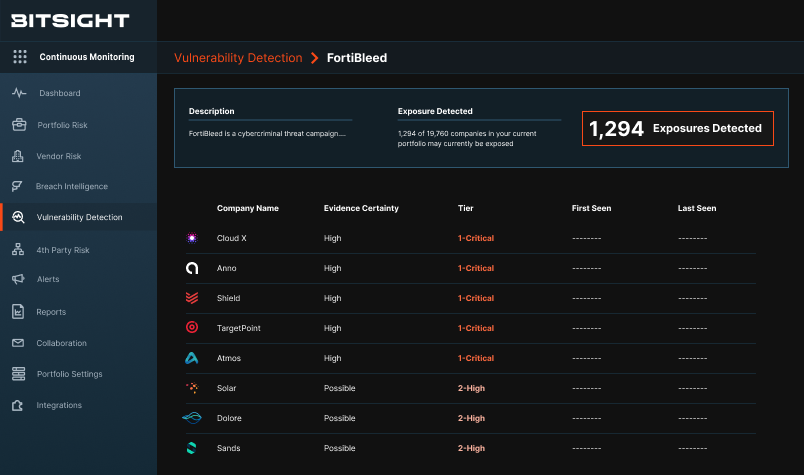Click the Shield company logo
Screen dimensions: 804x475
pyautogui.click(x=192, y=298)
